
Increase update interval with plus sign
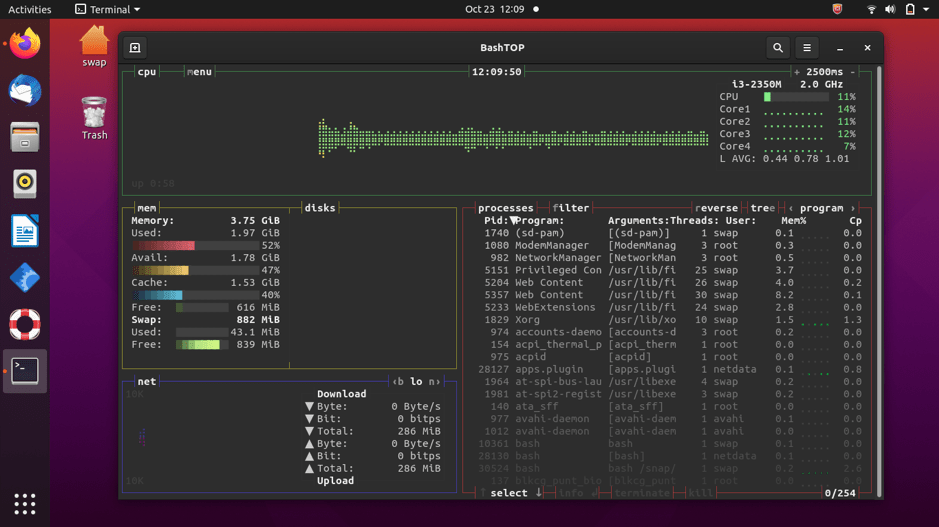tap(796, 71)
